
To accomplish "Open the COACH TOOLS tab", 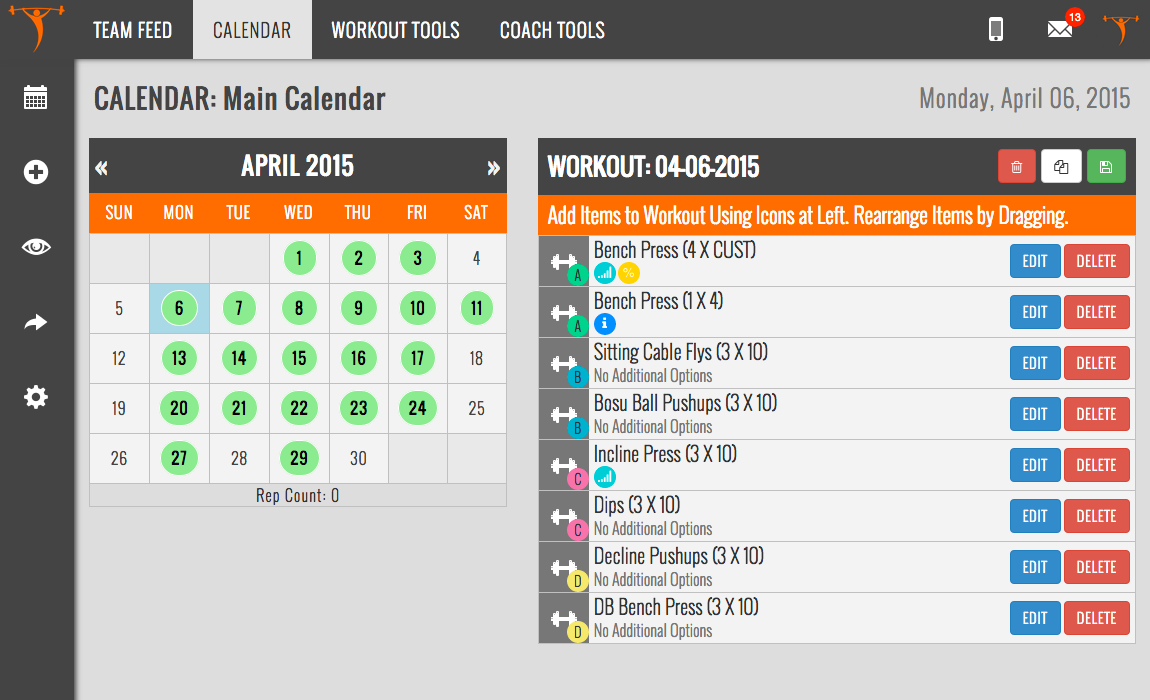I will coord(552,30).
